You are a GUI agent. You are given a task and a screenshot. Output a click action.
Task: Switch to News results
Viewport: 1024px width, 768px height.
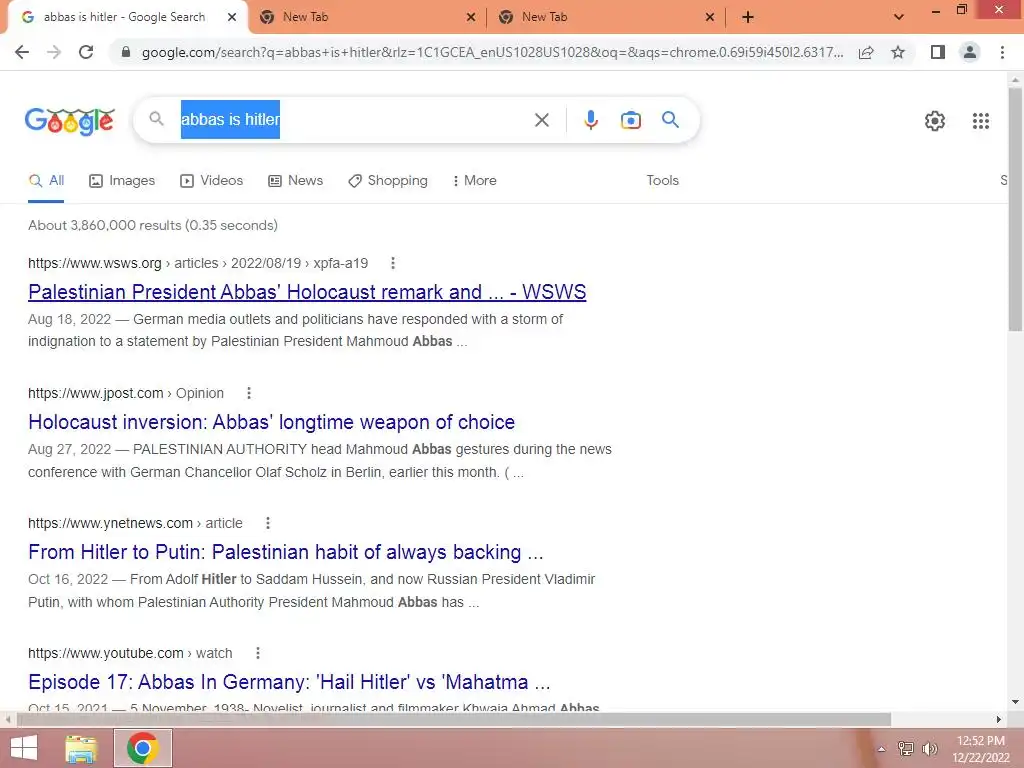(x=296, y=181)
